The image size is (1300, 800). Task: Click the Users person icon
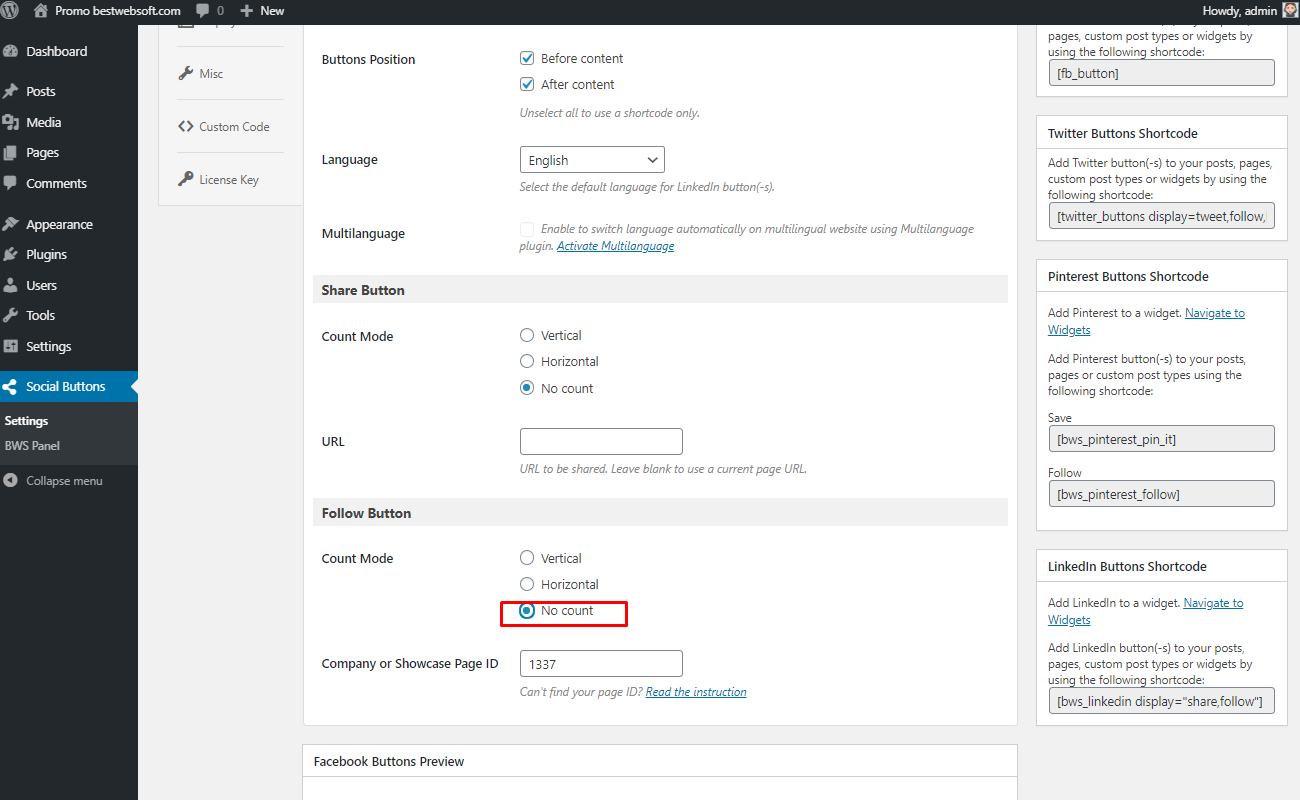tap(11, 285)
